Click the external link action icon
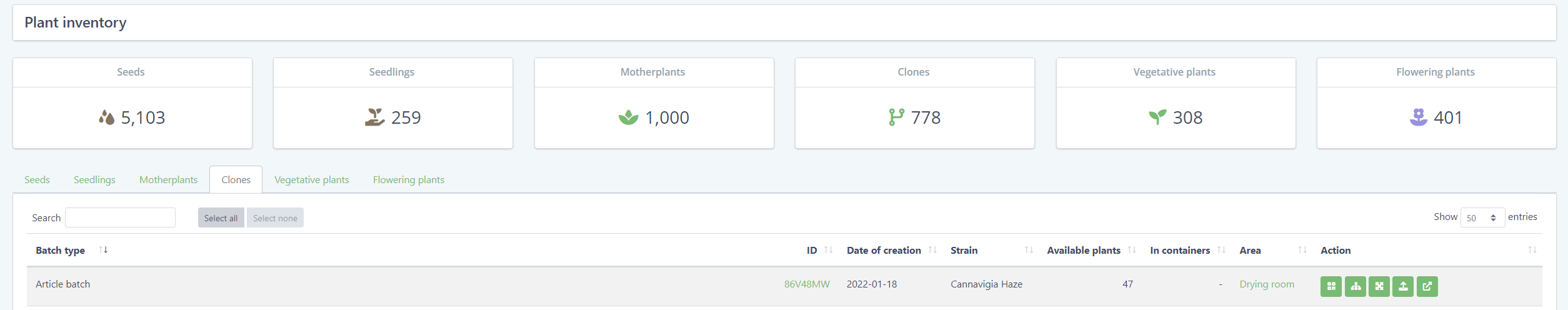 tap(1427, 286)
